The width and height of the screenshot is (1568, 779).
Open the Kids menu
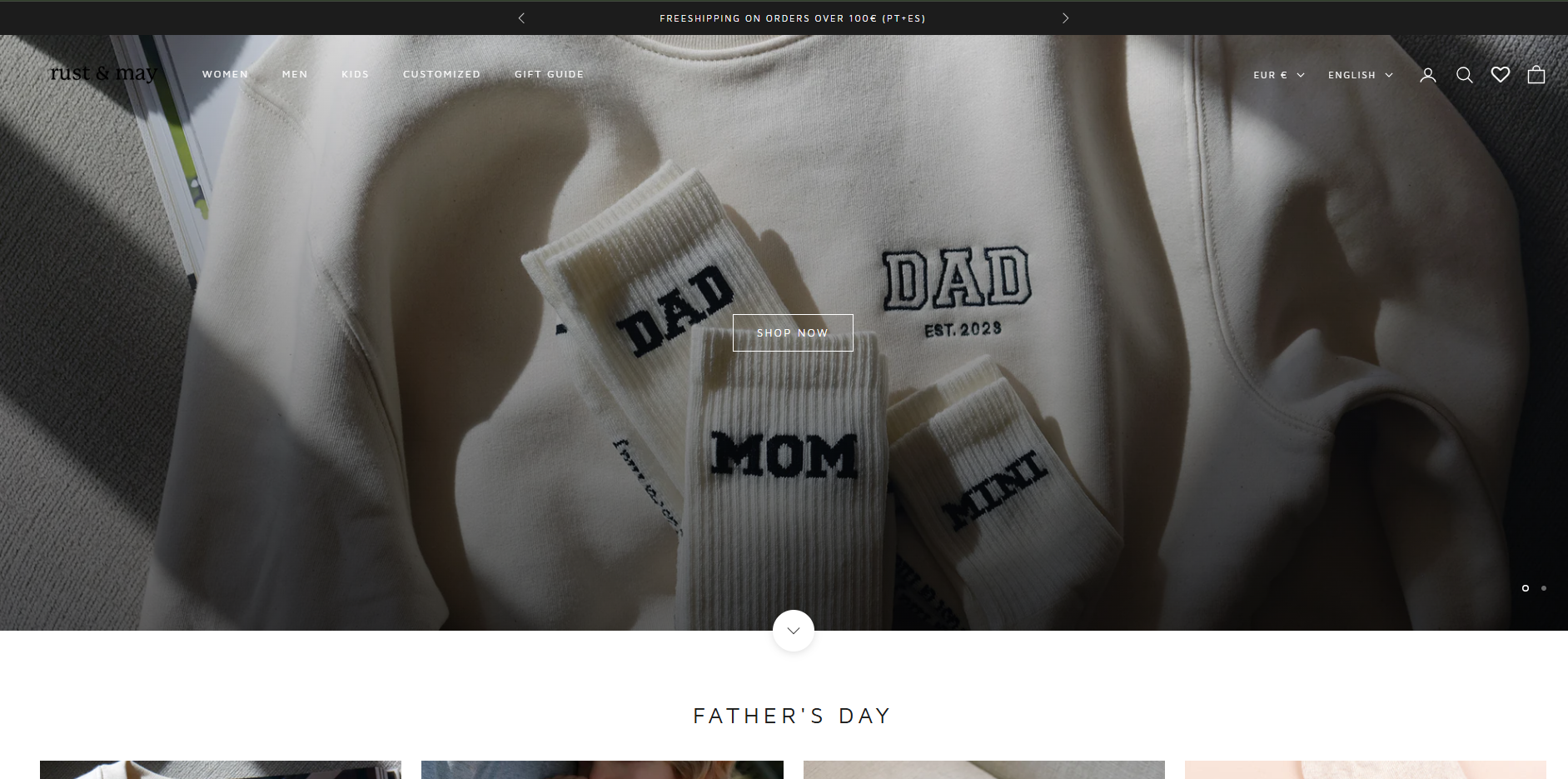(x=355, y=74)
